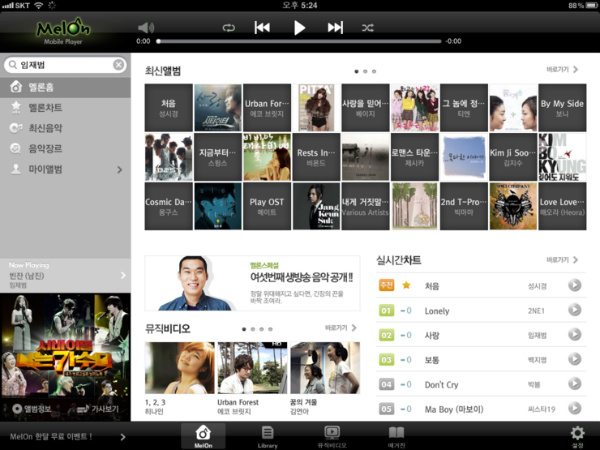Open 가사보기 to view lyrics

(98, 409)
